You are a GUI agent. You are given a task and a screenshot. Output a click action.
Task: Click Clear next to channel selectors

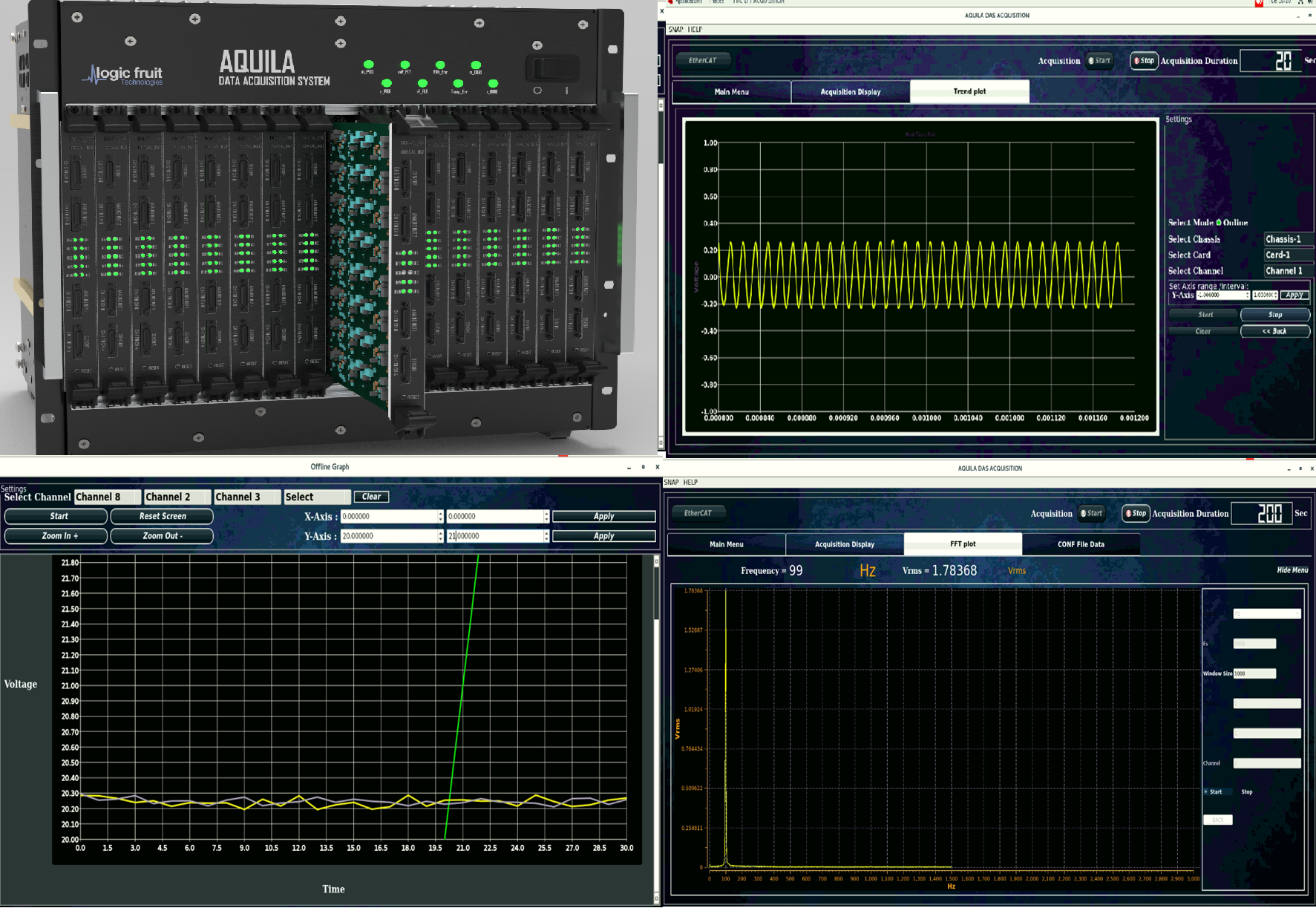coord(371,497)
